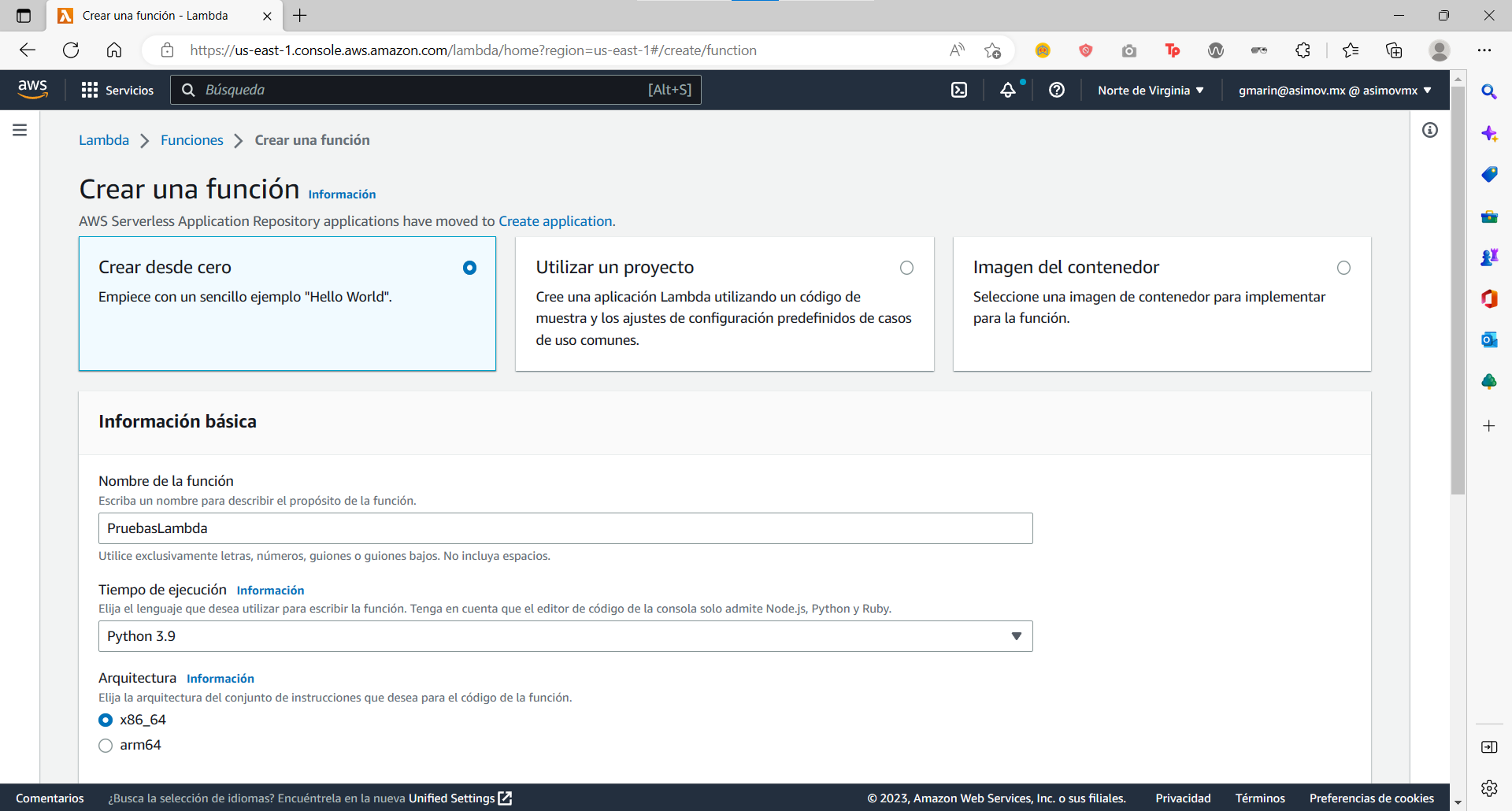Select the Imagen del contenedor option
Screen dimensions: 1512x811
pos(1162,304)
